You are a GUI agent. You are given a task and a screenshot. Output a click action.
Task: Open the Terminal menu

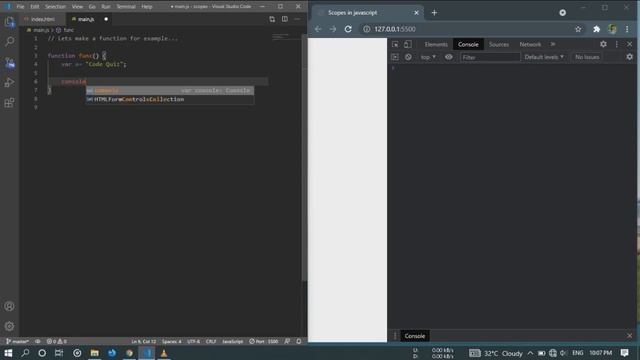(x=126, y=7)
